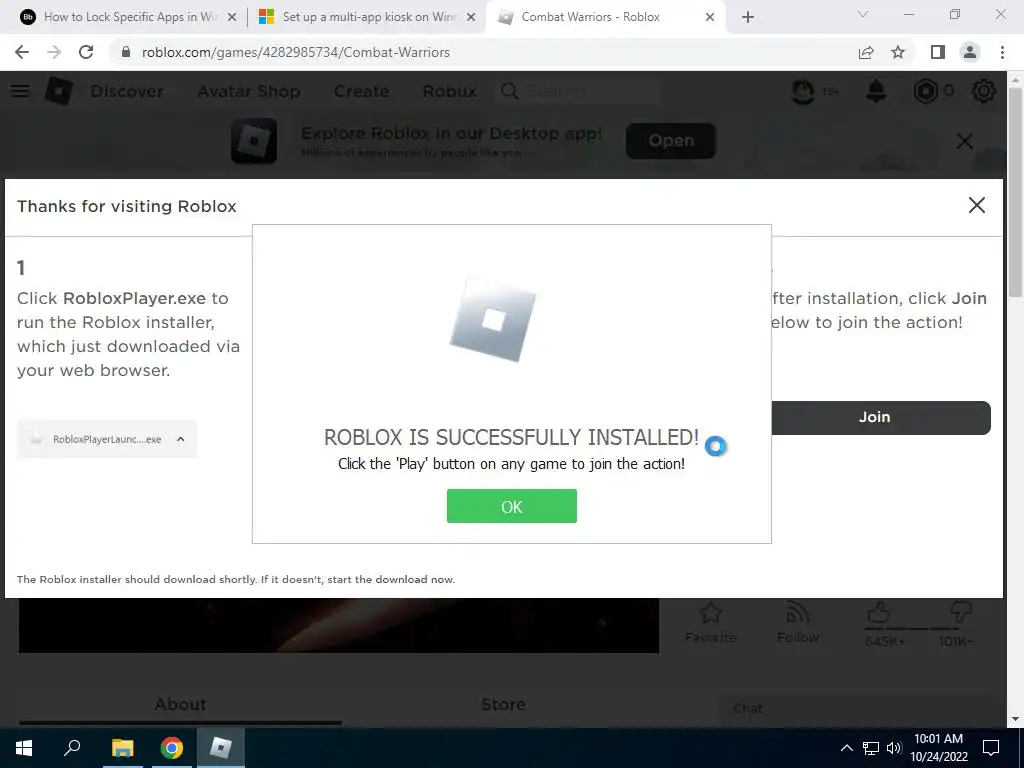The image size is (1024, 768).
Task: Click the Roblox user avatar icon
Action: [803, 91]
